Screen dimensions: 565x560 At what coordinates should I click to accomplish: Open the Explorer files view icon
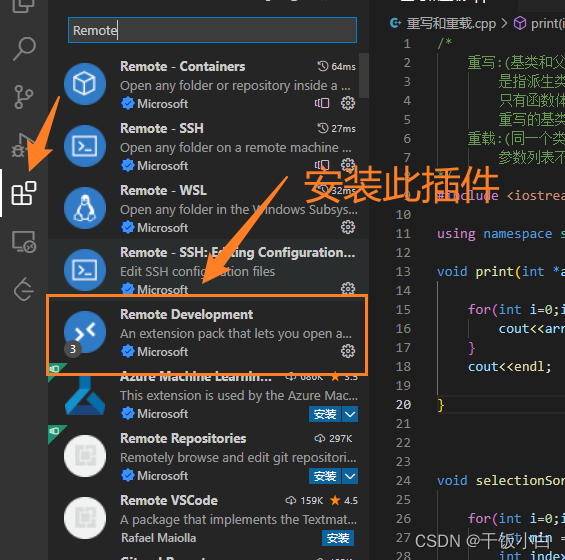point(24,5)
